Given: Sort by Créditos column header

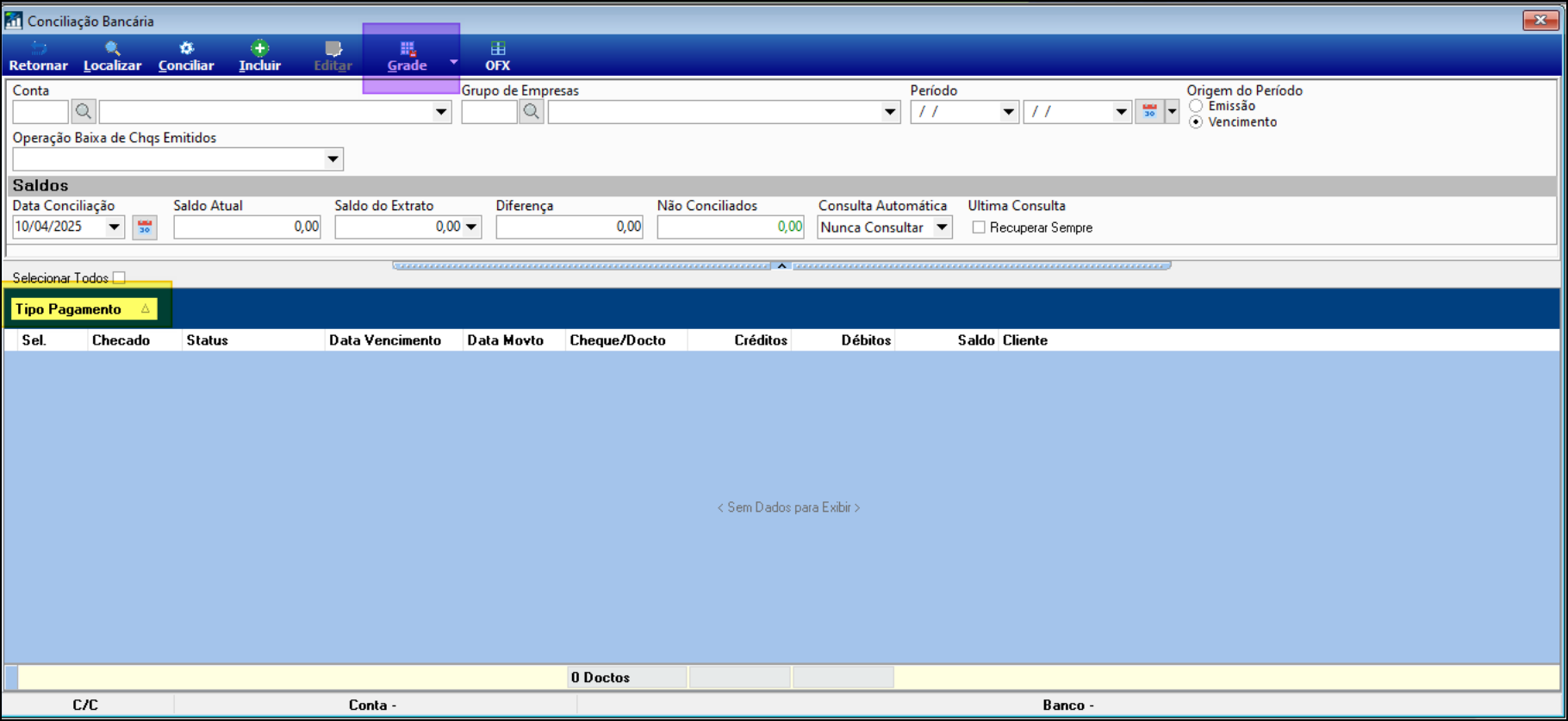Looking at the screenshot, I should 740,340.
